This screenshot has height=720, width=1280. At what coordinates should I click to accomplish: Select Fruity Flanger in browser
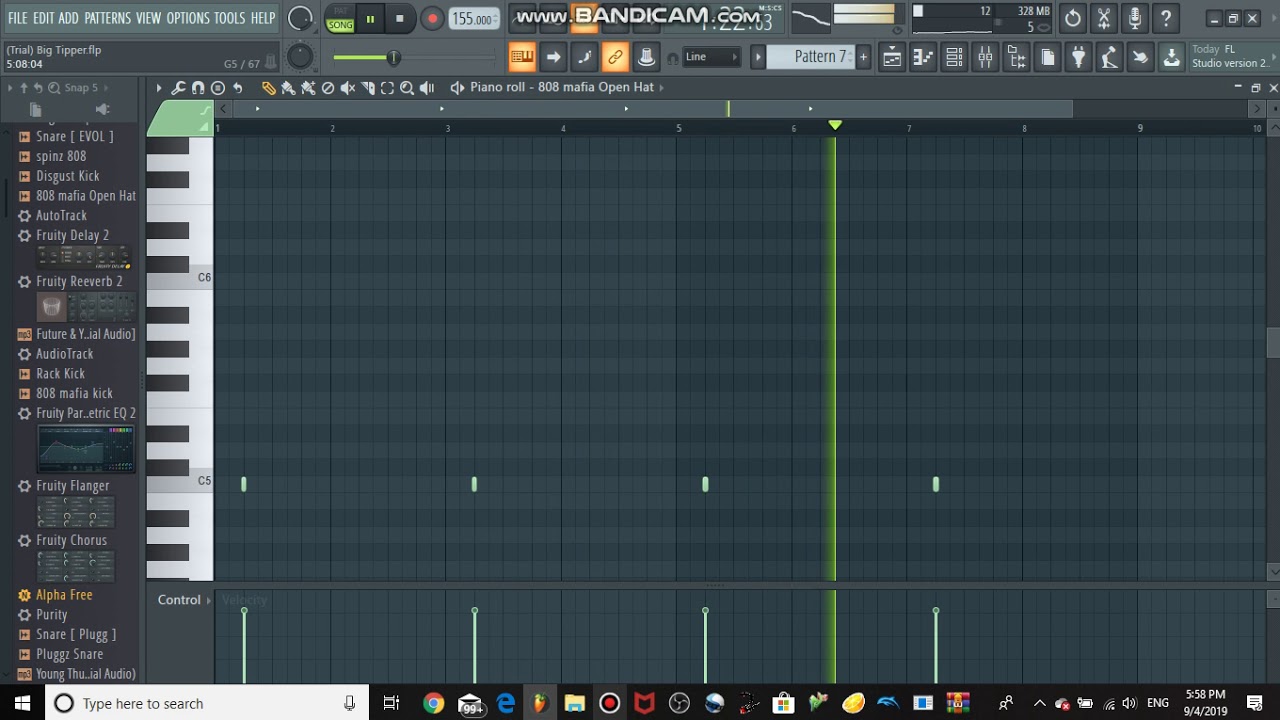pos(73,486)
